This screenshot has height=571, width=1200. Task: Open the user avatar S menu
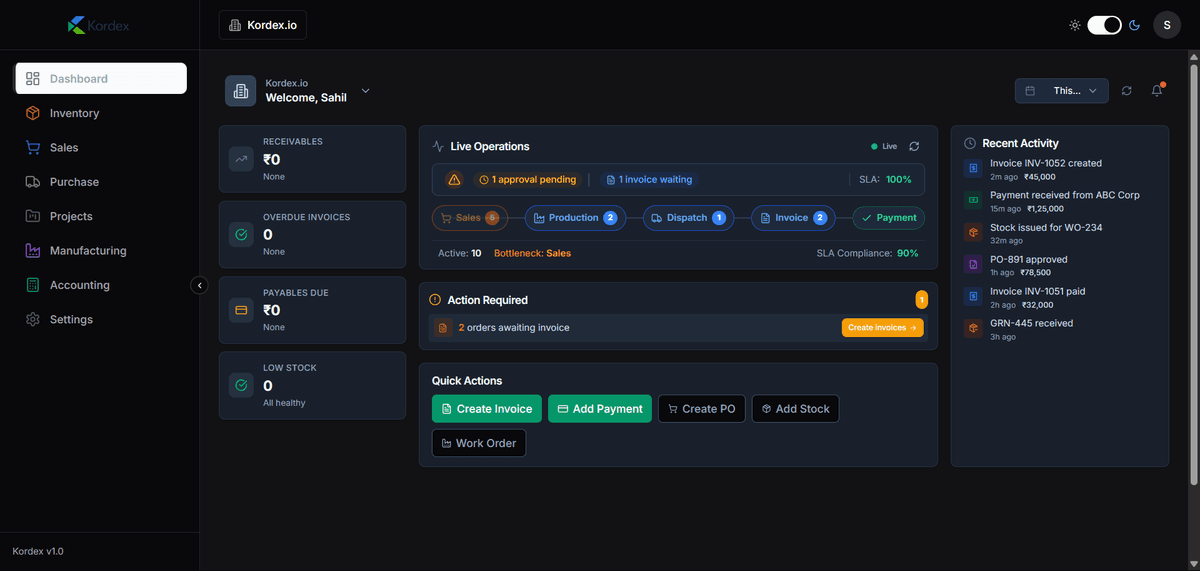1167,25
